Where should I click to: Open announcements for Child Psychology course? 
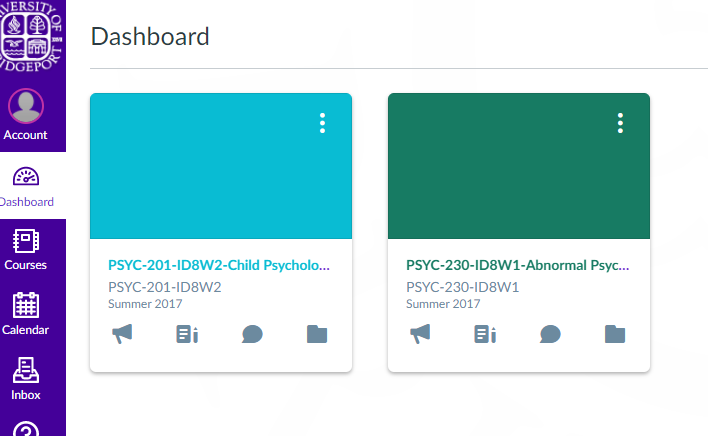(x=123, y=334)
